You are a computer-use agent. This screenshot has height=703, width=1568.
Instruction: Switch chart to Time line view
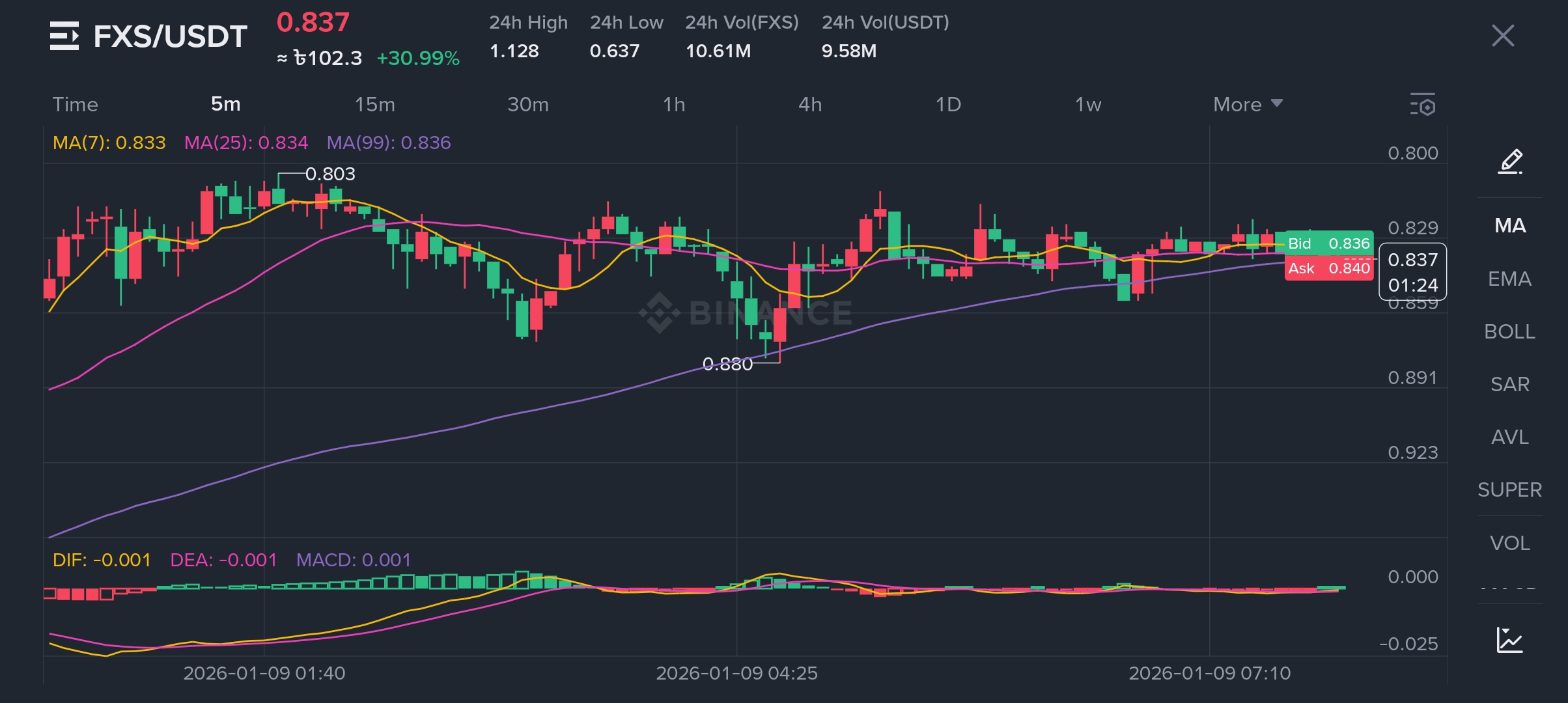click(x=75, y=104)
